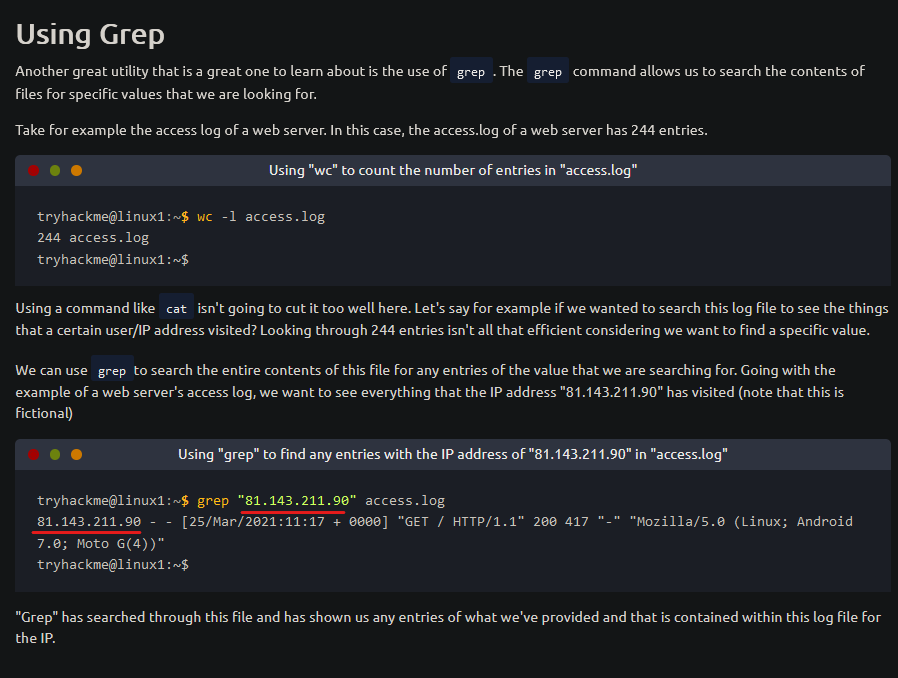The image size is (898, 678).
Task: Click the inline 'grep' code tag after 'We can use'
Action: point(112,370)
